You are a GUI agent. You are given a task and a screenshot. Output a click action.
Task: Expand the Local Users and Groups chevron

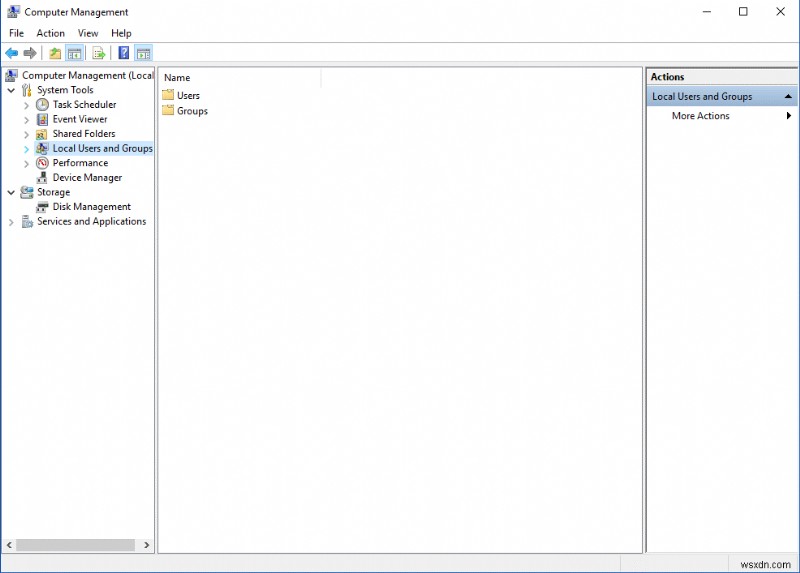tap(27, 149)
